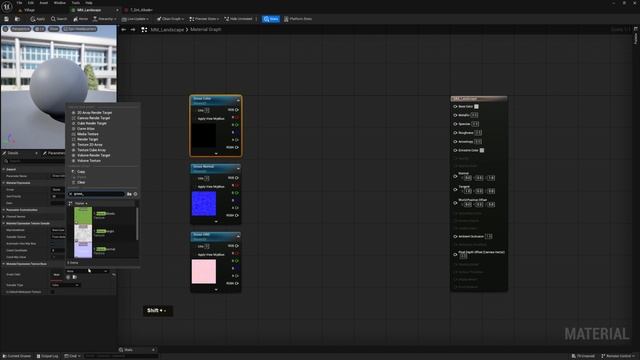Open the Clean Graph dropdown
Screen dimensions: 640x360
click(x=171, y=19)
